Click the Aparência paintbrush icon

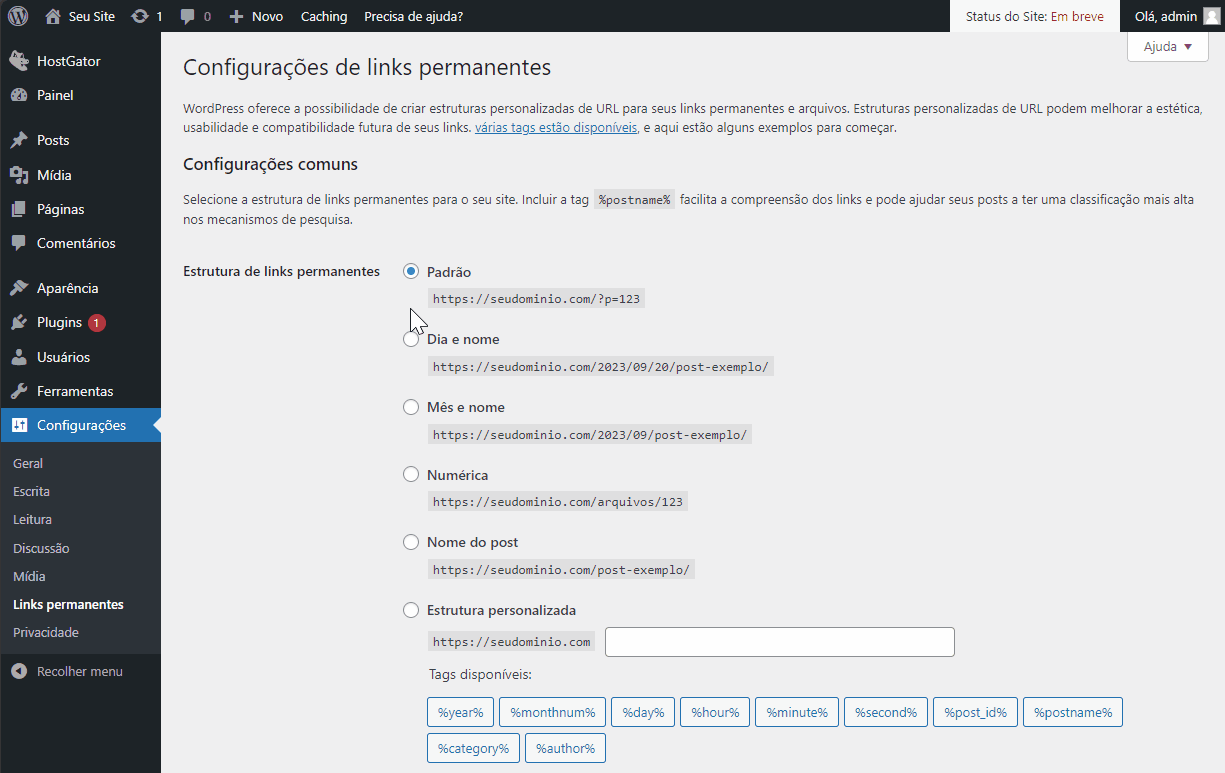[19, 288]
